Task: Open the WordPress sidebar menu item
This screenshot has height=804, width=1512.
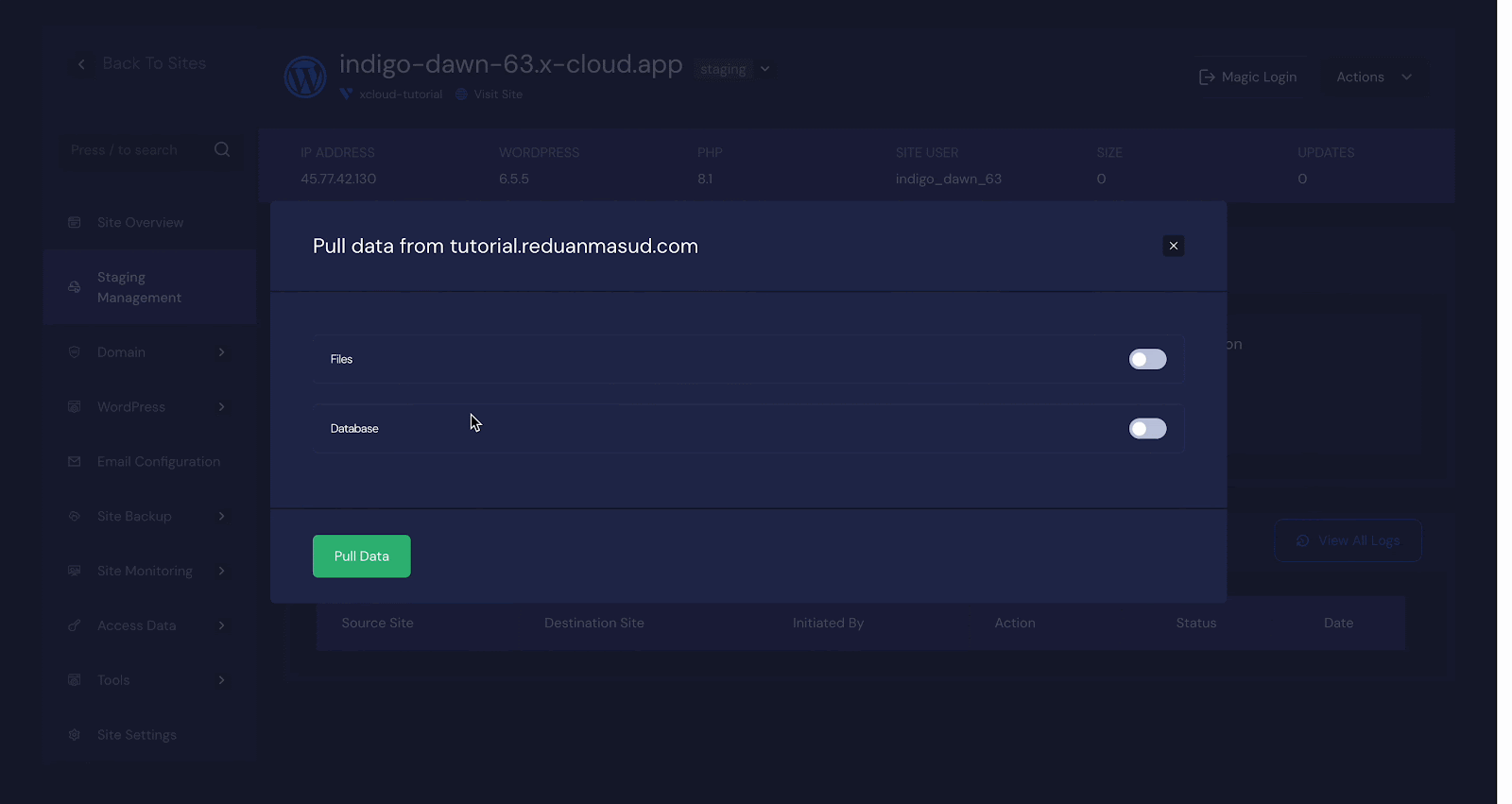Action: coord(131,407)
